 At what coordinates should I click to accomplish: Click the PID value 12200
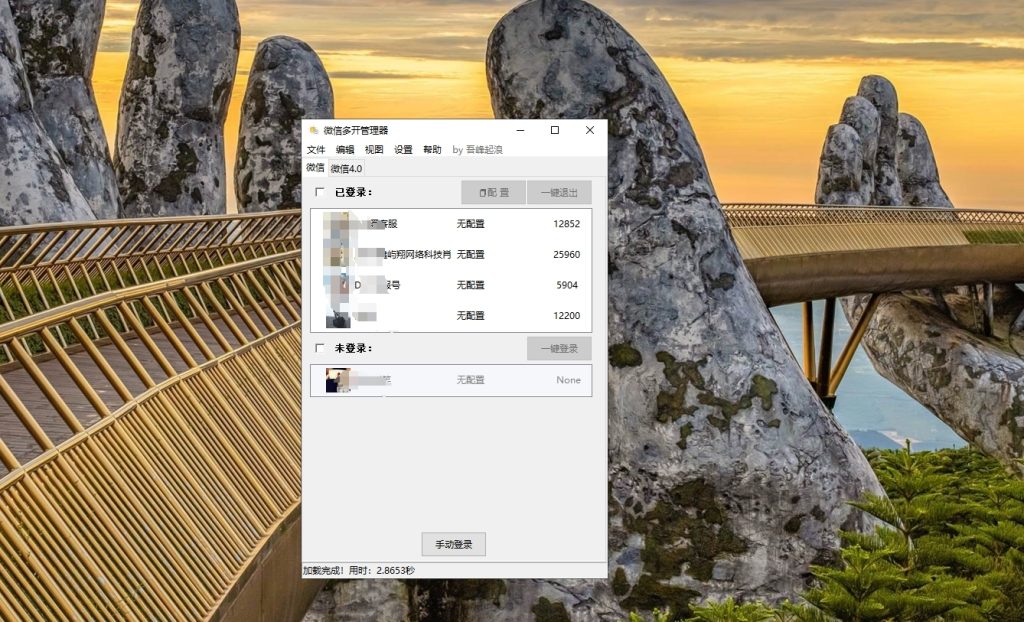tap(566, 316)
